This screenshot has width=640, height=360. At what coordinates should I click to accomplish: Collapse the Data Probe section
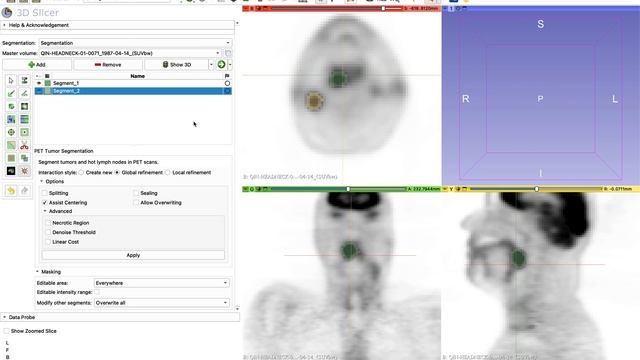(x=120, y=317)
